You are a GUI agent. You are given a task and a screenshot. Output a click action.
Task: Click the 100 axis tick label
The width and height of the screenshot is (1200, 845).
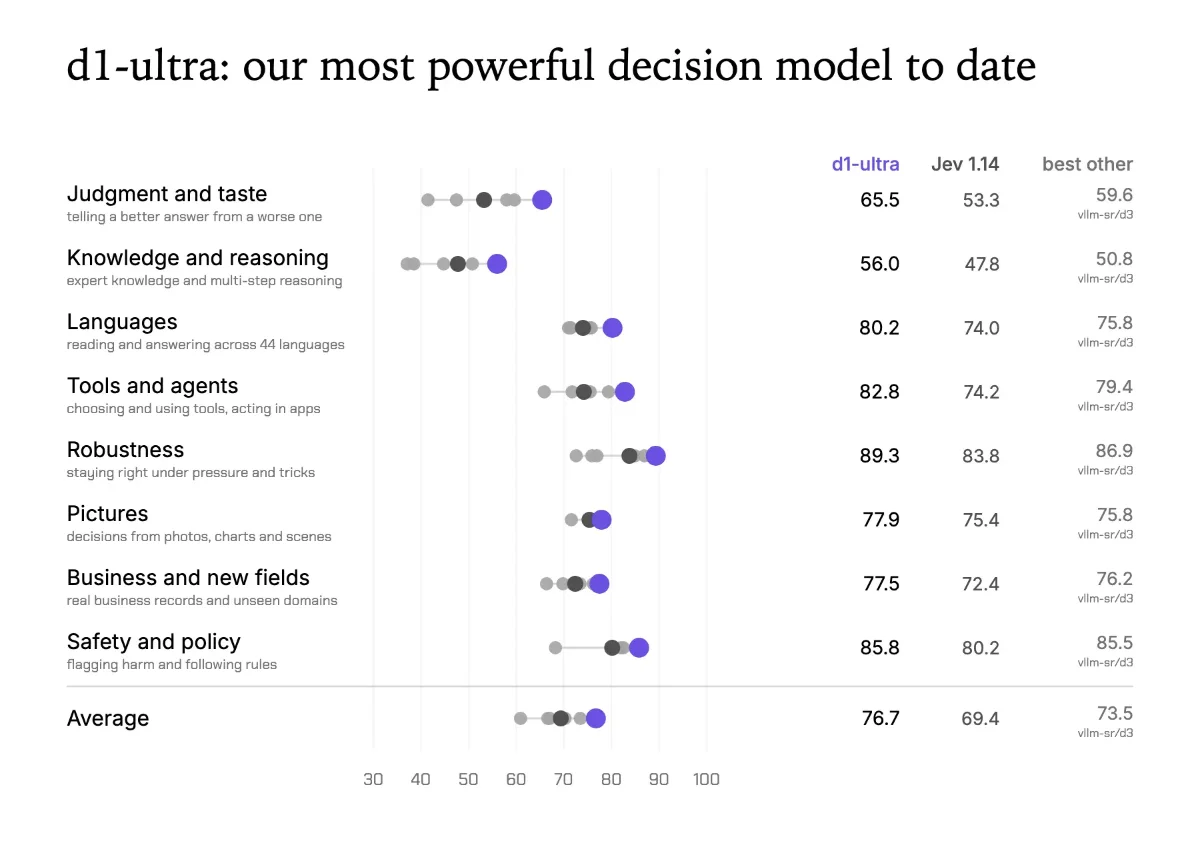click(x=706, y=780)
